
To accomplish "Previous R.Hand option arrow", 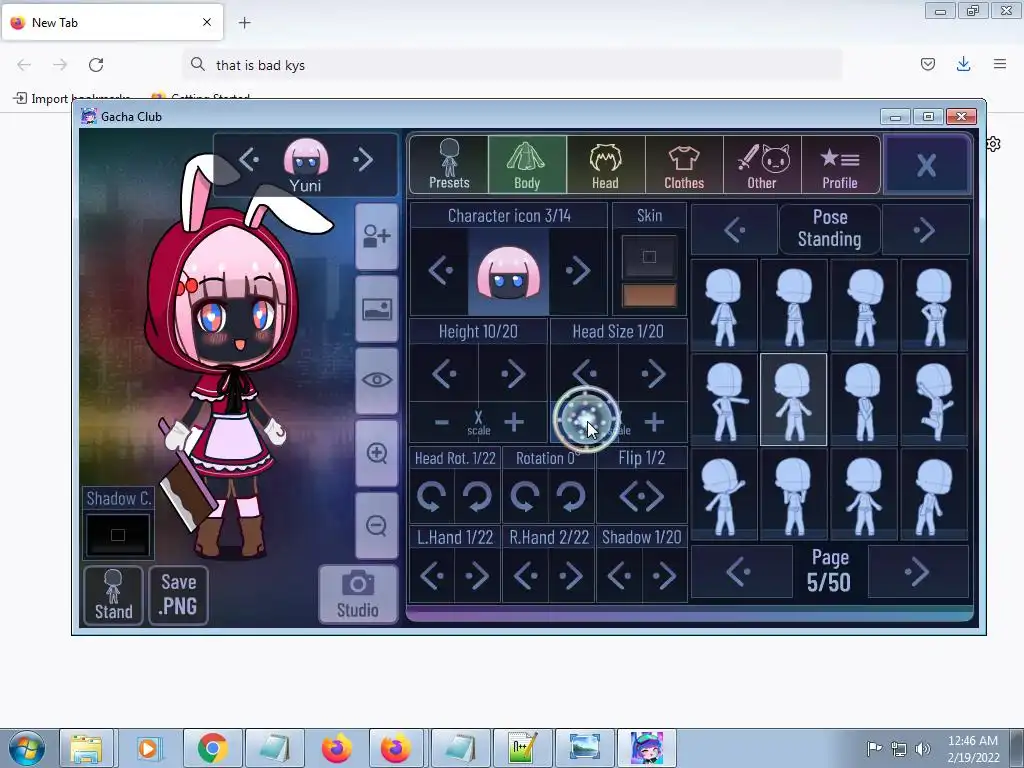I will pos(526,575).
